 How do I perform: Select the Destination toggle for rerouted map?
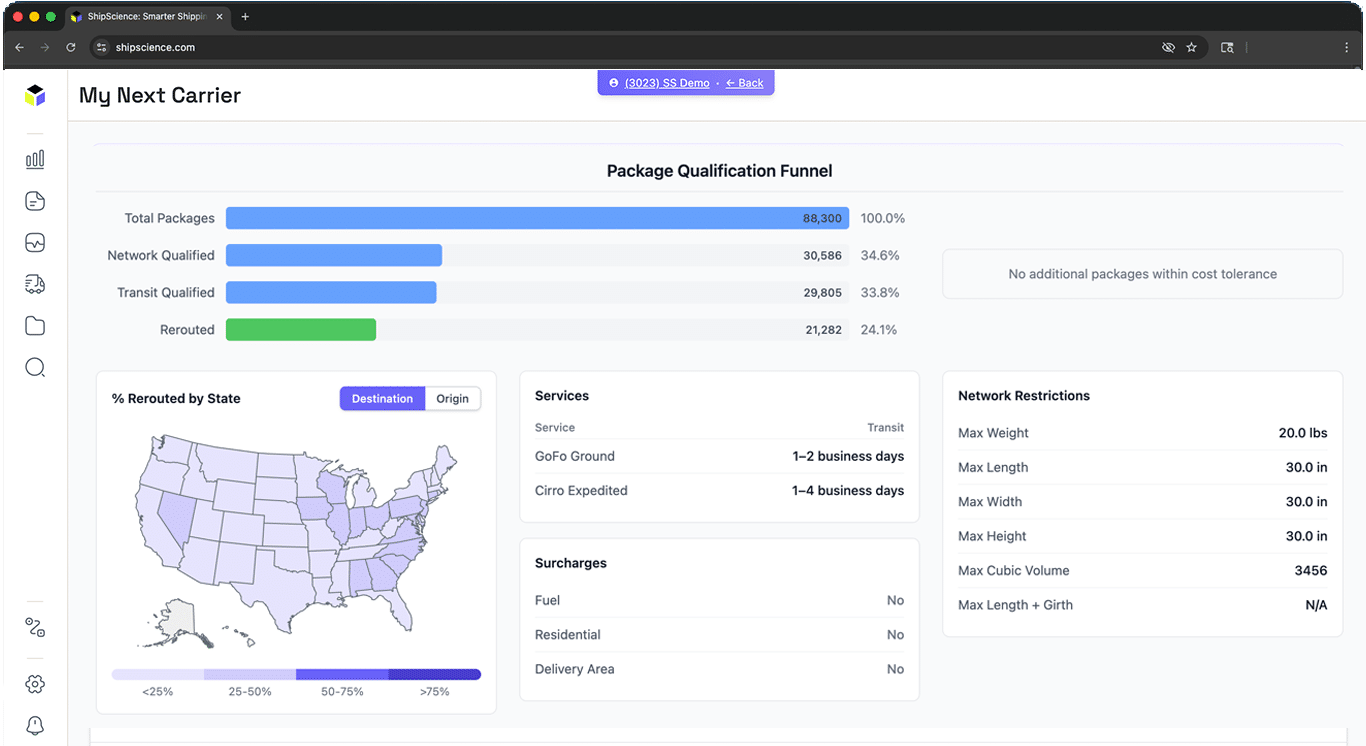382,398
